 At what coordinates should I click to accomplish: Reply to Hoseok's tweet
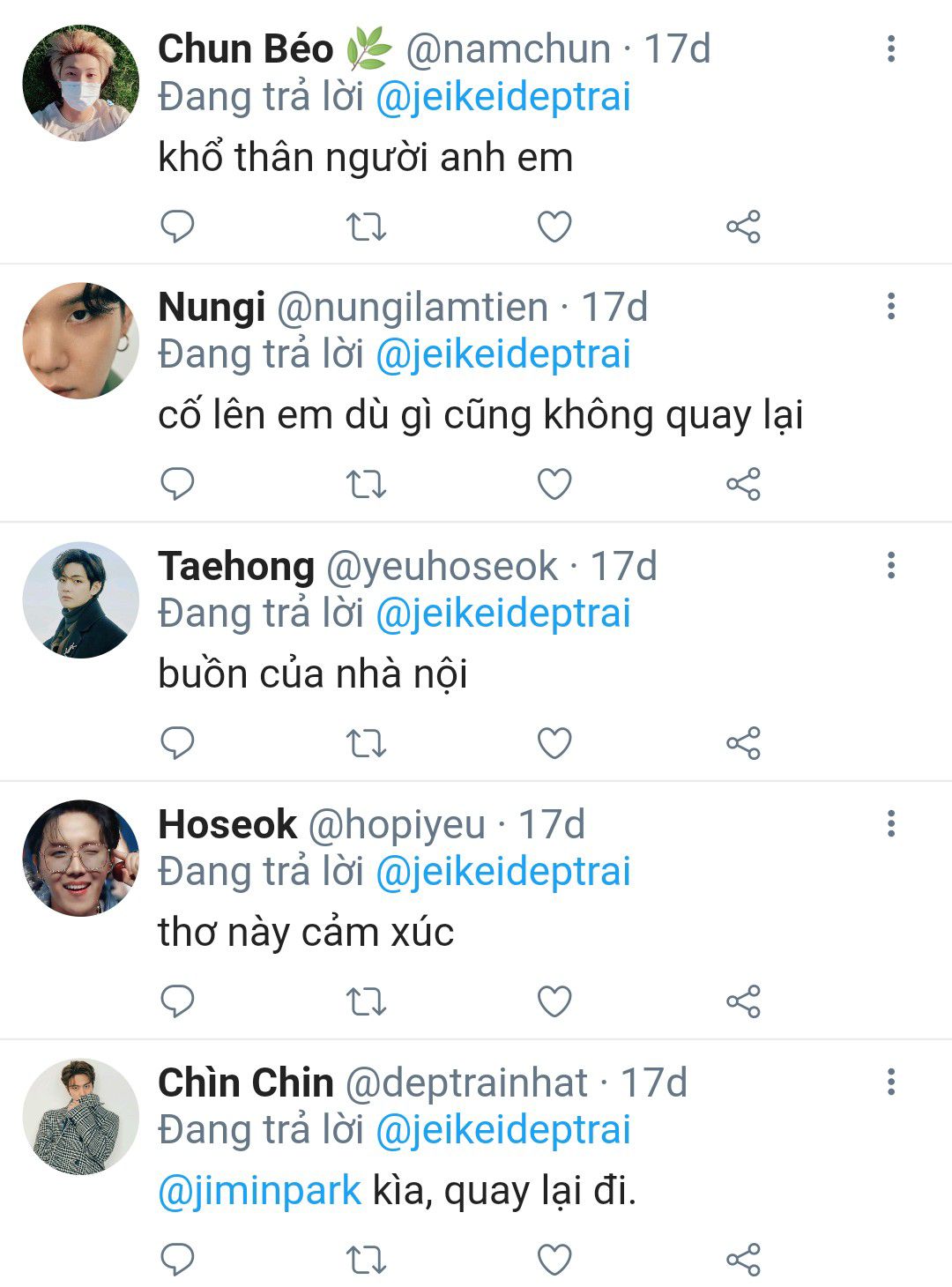[x=177, y=1001]
